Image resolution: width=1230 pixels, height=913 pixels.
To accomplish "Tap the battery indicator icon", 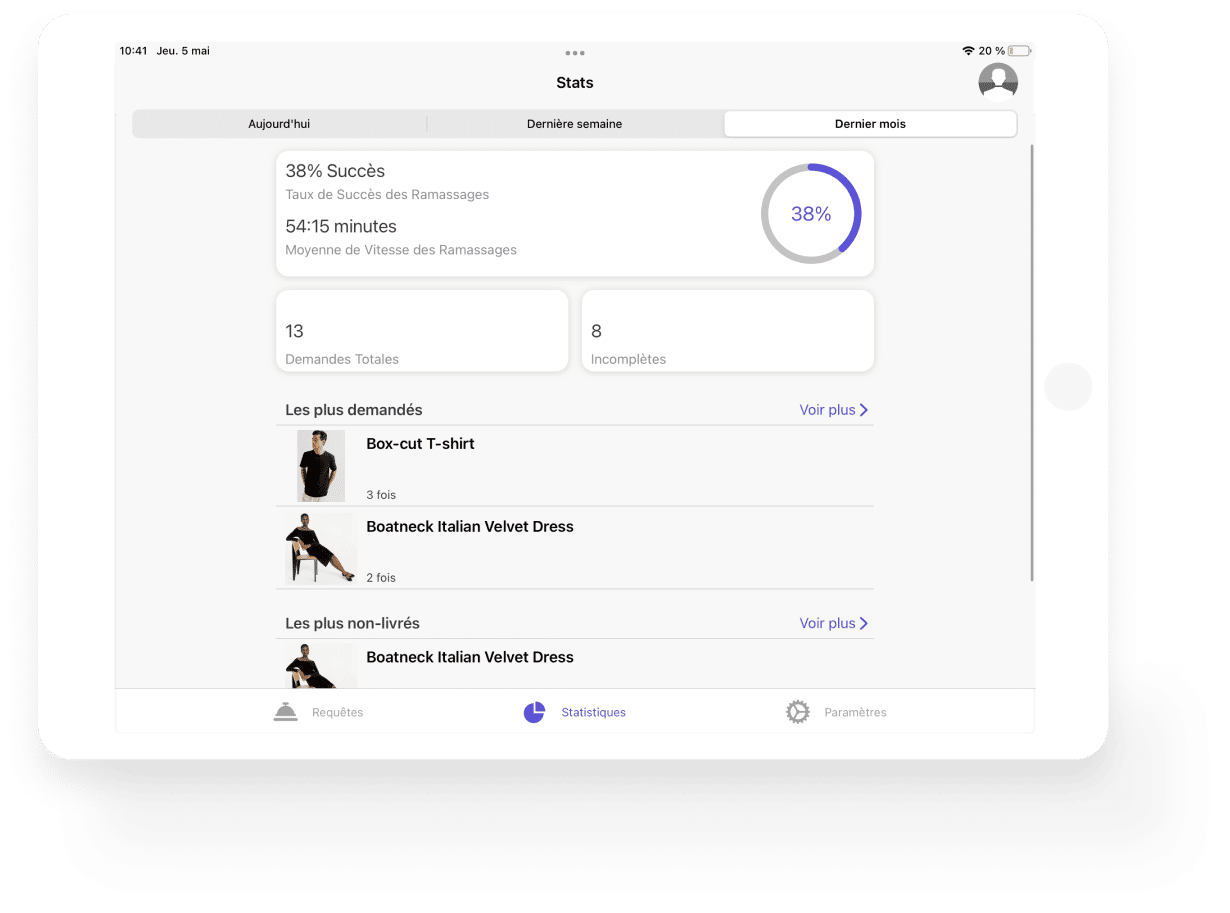I will (1019, 51).
